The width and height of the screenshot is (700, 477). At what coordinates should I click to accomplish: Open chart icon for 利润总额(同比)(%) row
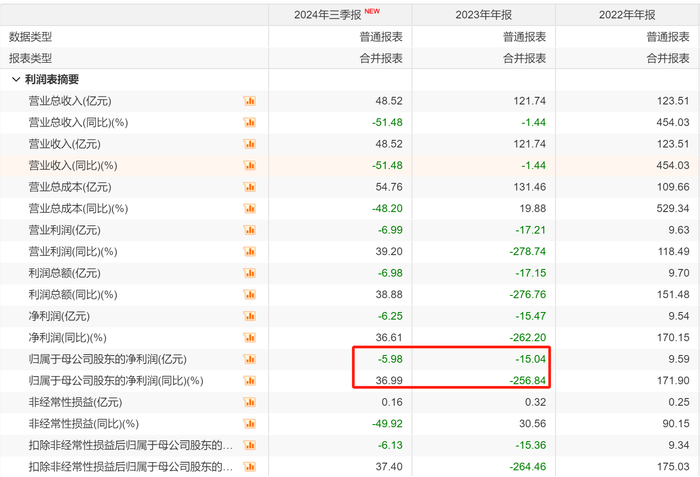pyautogui.click(x=250, y=295)
